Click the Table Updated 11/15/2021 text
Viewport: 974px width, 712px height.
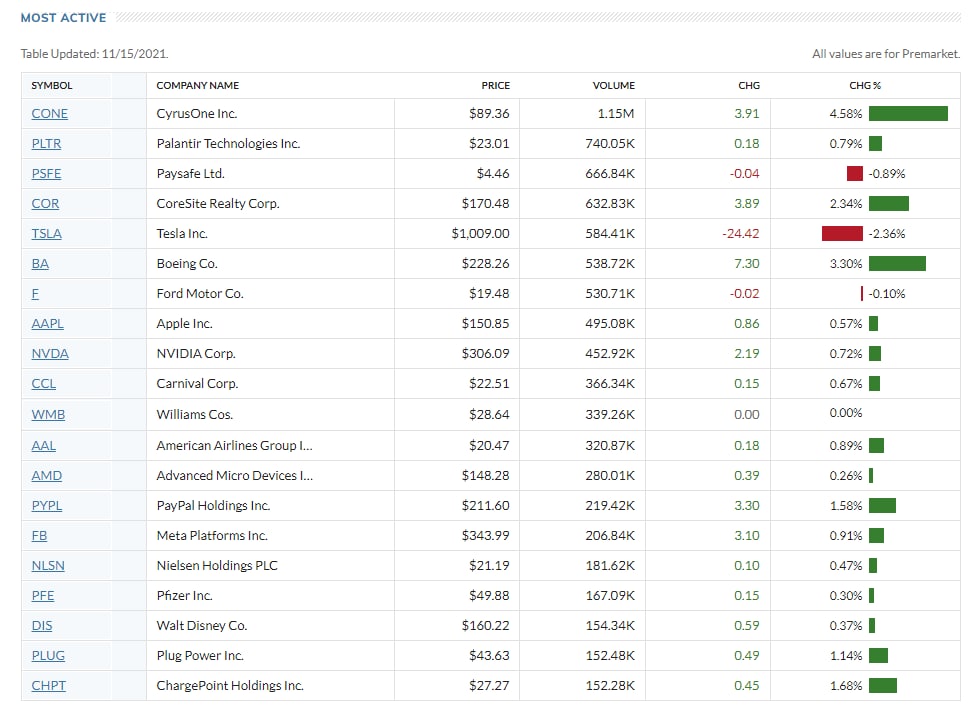coord(94,54)
